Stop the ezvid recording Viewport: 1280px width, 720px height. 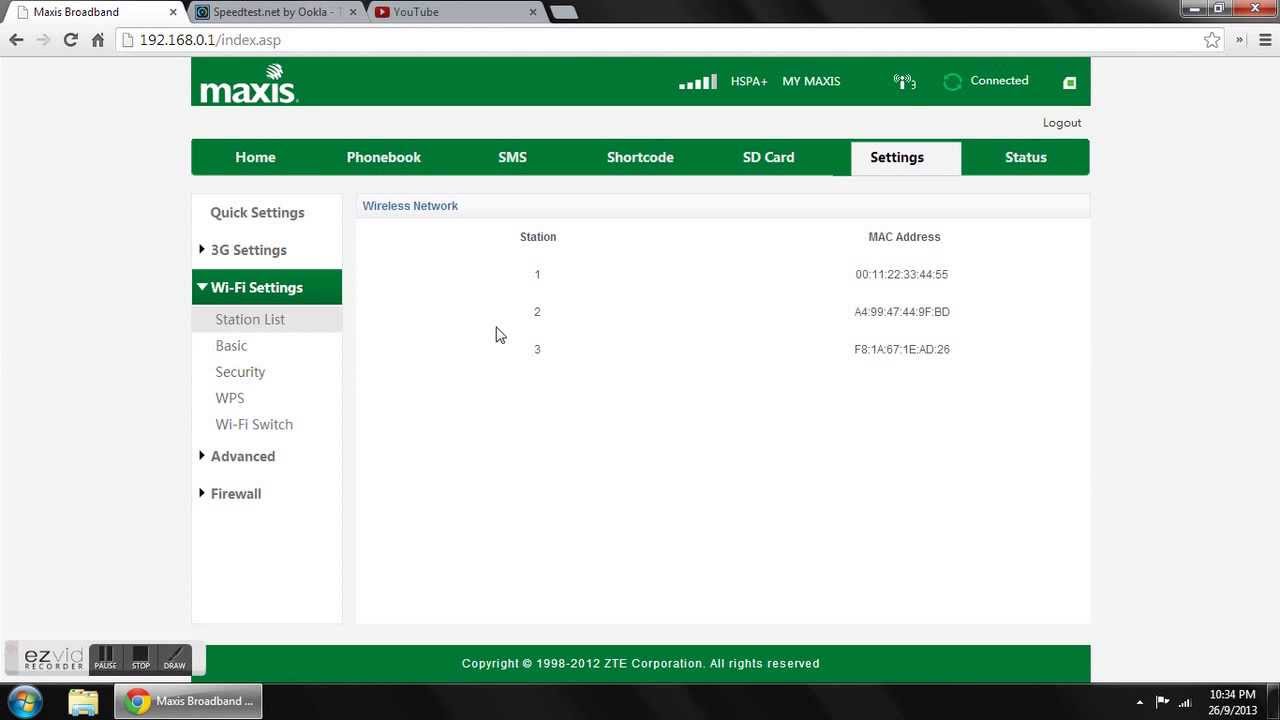tap(140, 658)
